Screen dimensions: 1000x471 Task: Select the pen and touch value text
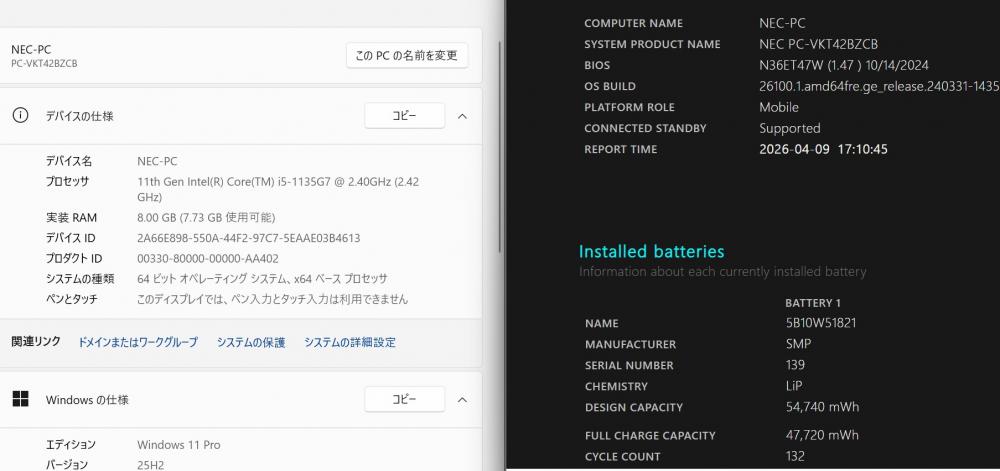pyautogui.click(x=272, y=299)
